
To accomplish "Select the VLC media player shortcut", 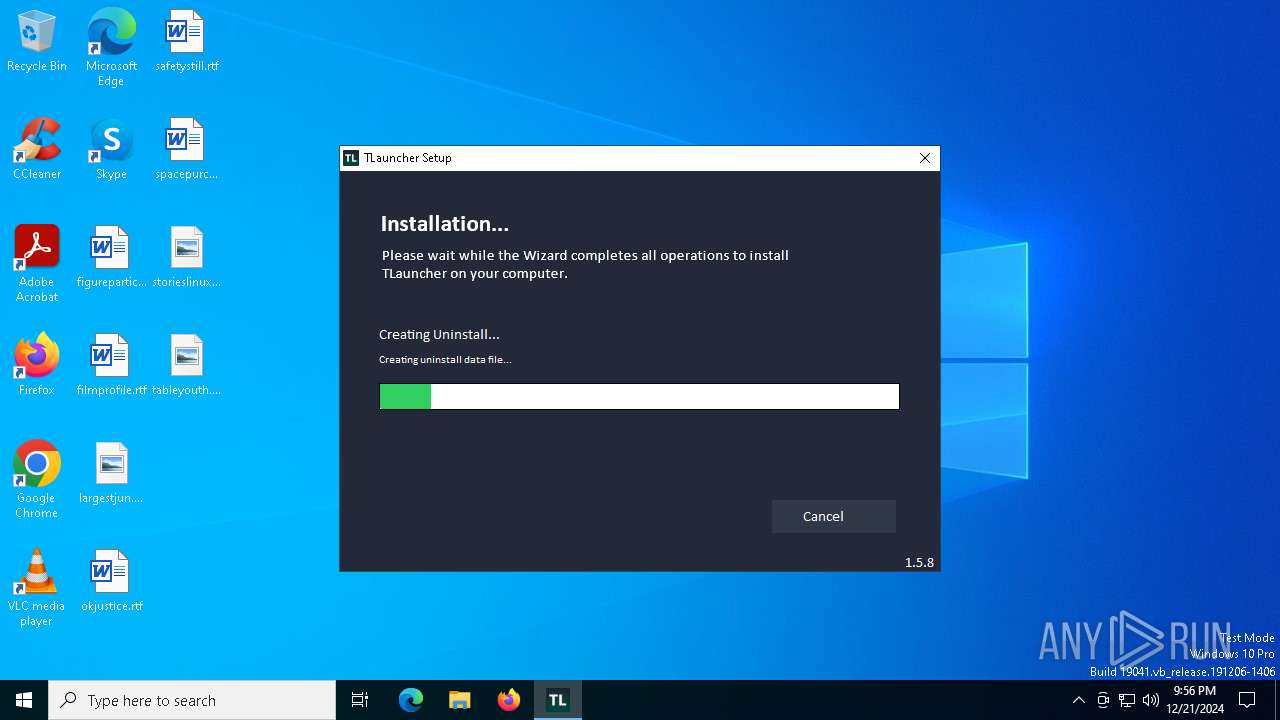I will coord(37,588).
